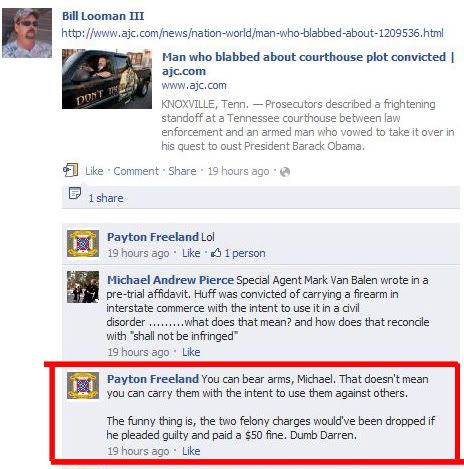Screen dimensions: 464x469
Task: Click the Bill Looman III name link
Action: coord(103,16)
